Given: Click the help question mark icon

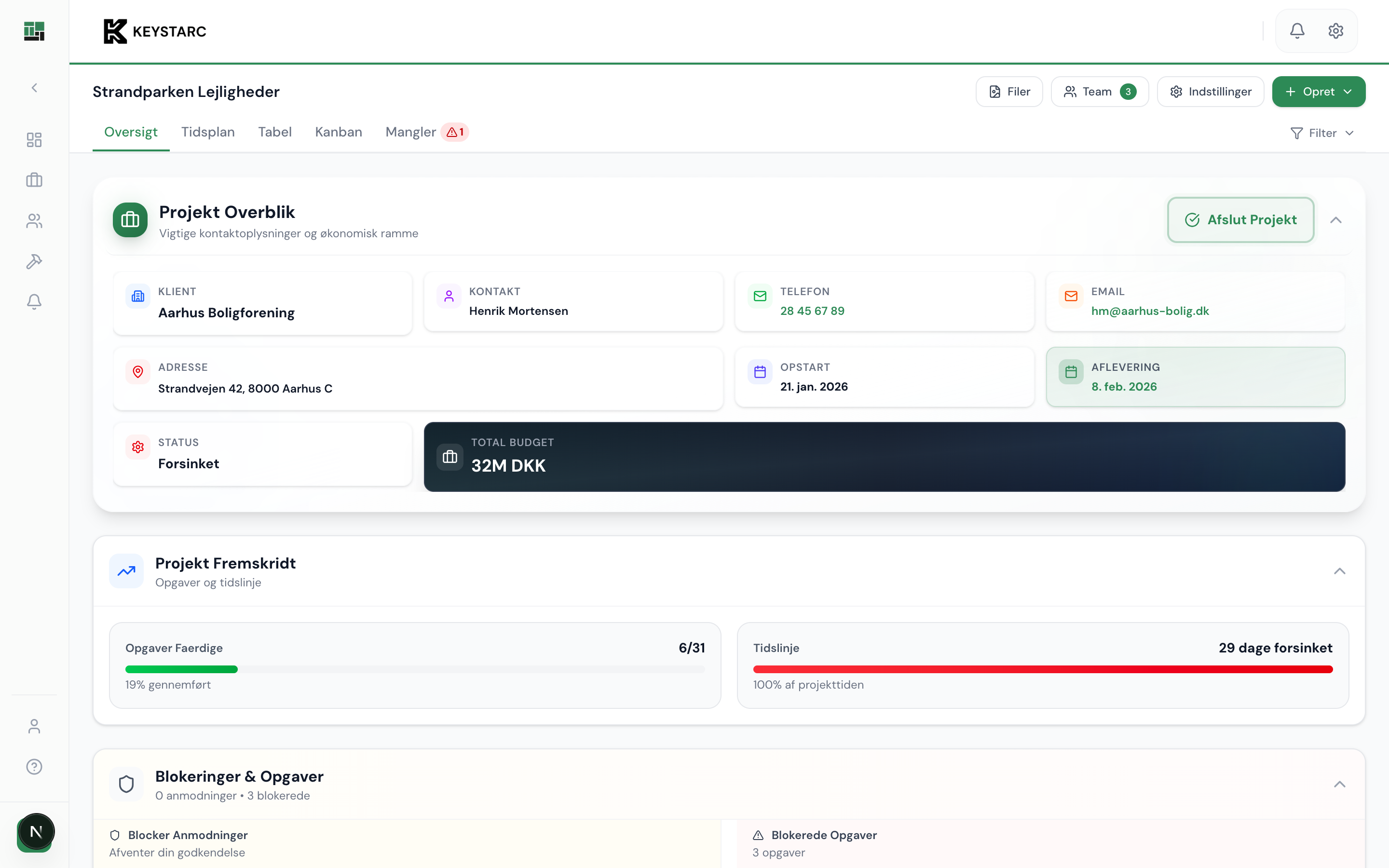Looking at the screenshot, I should click(x=34, y=766).
